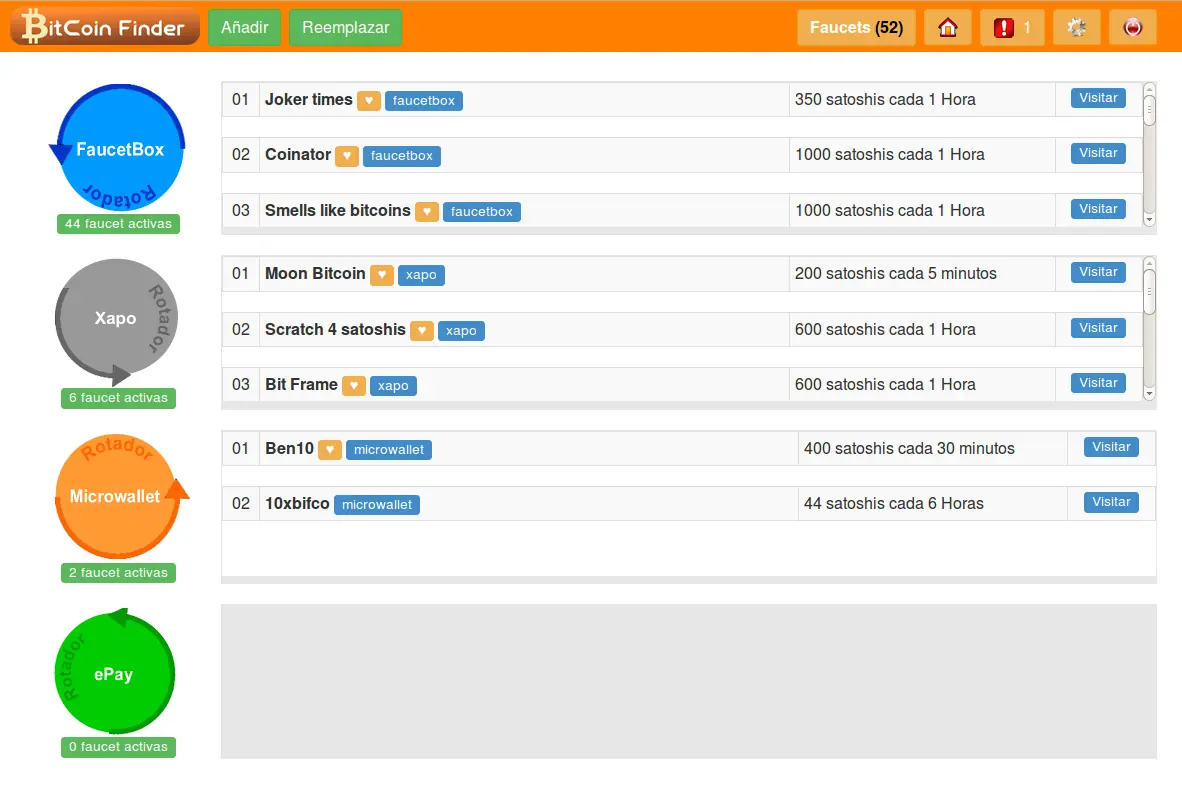Viewport: 1182px width, 788px height.
Task: Open the Xapo rotator circle
Action: (x=116, y=320)
